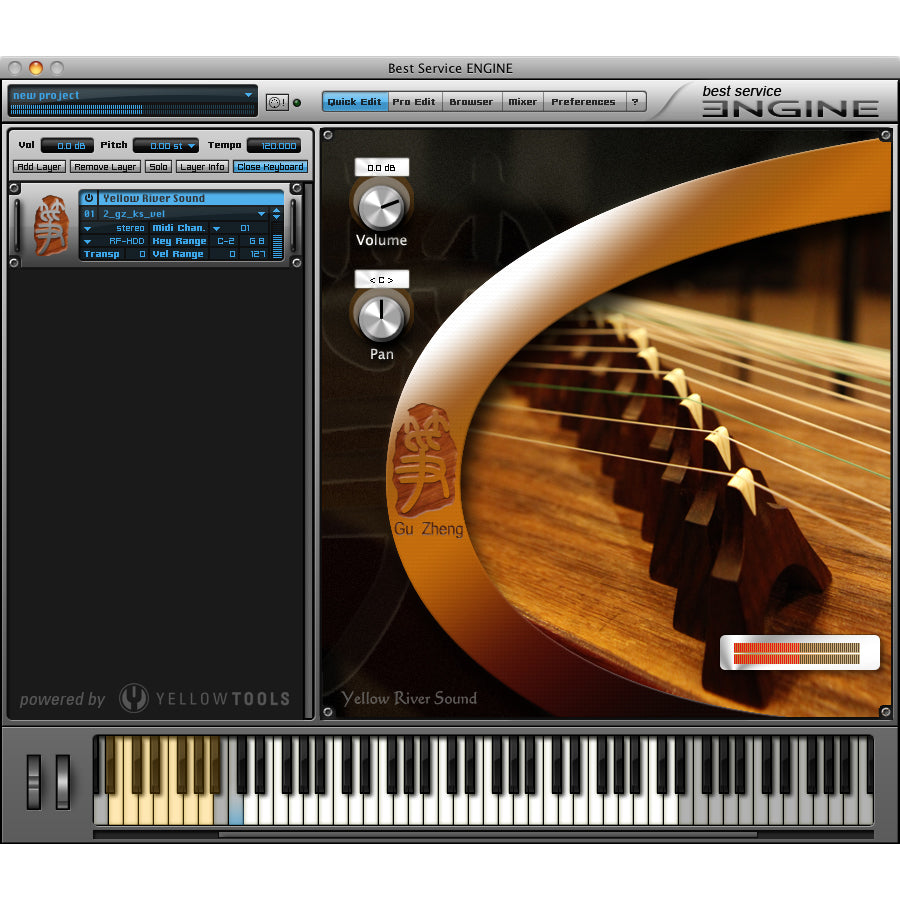Click the Add Layer button
The image size is (900, 900).
tap(39, 167)
